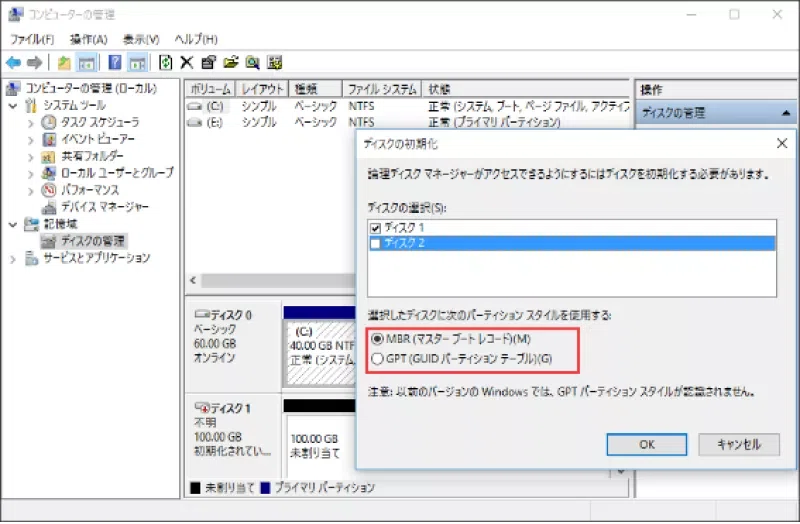Select コンピューターの管理 (ローカル) root node
This screenshot has width=800, height=524.
tap(92, 88)
